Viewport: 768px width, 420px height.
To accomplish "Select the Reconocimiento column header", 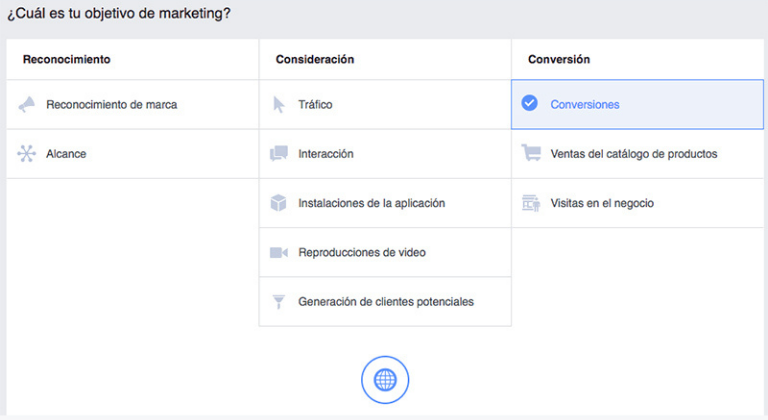I will (x=66, y=59).
